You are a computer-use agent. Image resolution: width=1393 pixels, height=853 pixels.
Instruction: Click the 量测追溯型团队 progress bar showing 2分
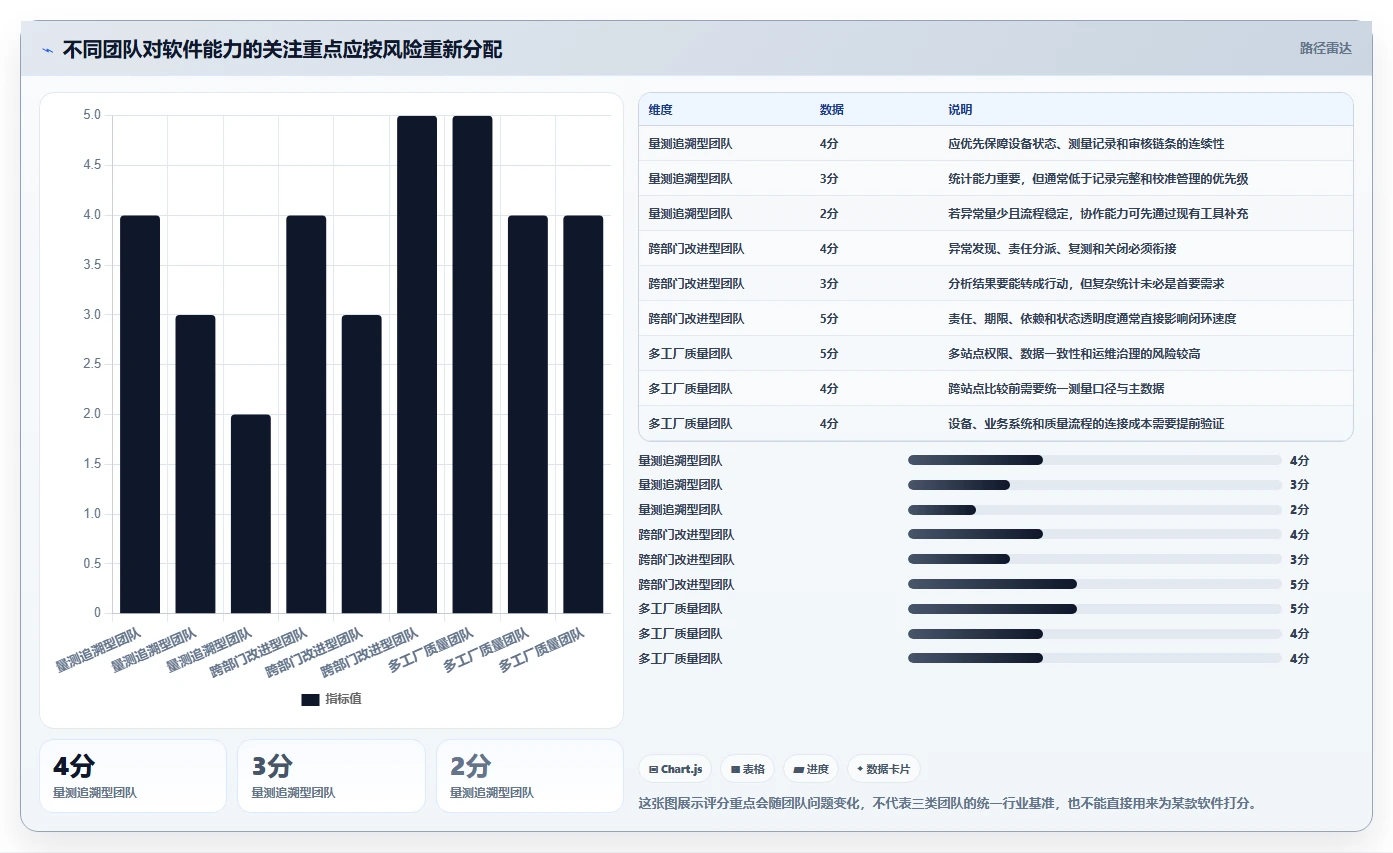coord(1094,510)
